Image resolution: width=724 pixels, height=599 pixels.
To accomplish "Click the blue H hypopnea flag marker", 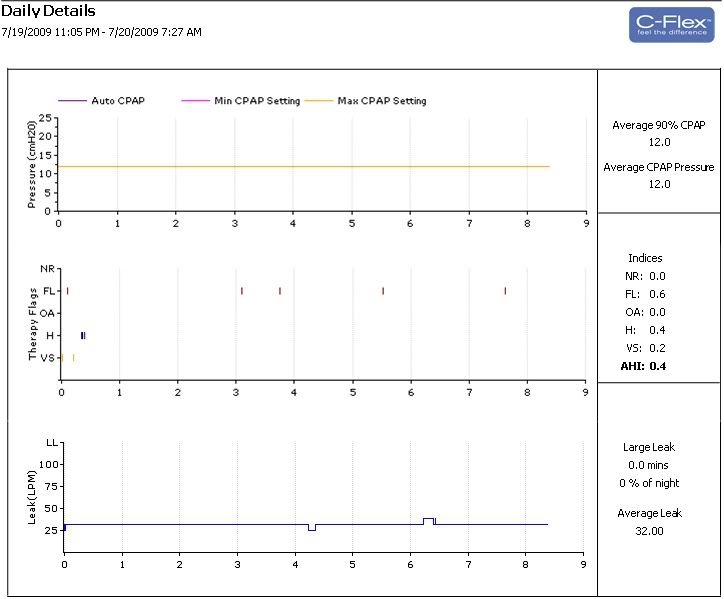I will tap(83, 336).
